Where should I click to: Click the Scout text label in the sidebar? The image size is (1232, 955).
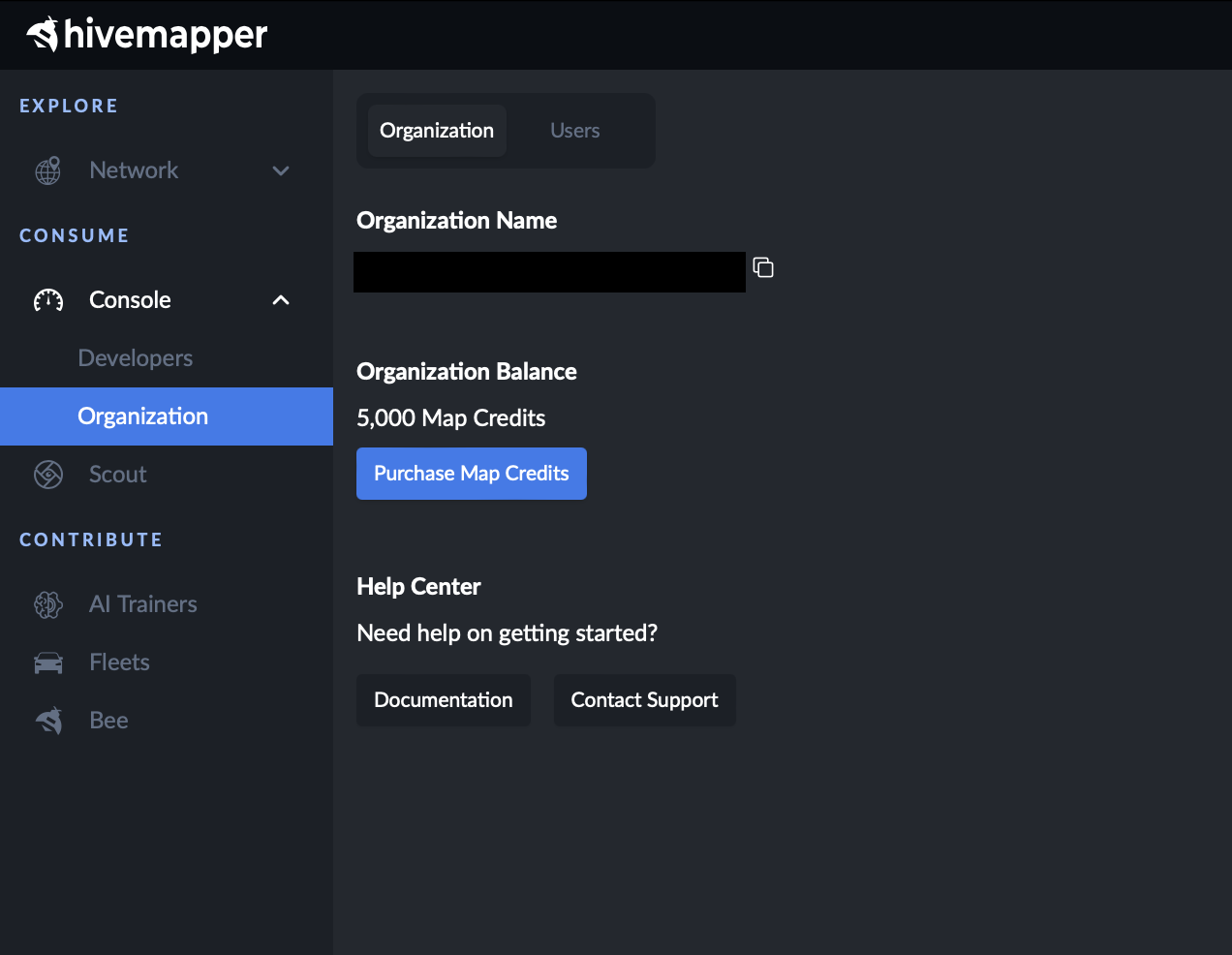pos(118,475)
